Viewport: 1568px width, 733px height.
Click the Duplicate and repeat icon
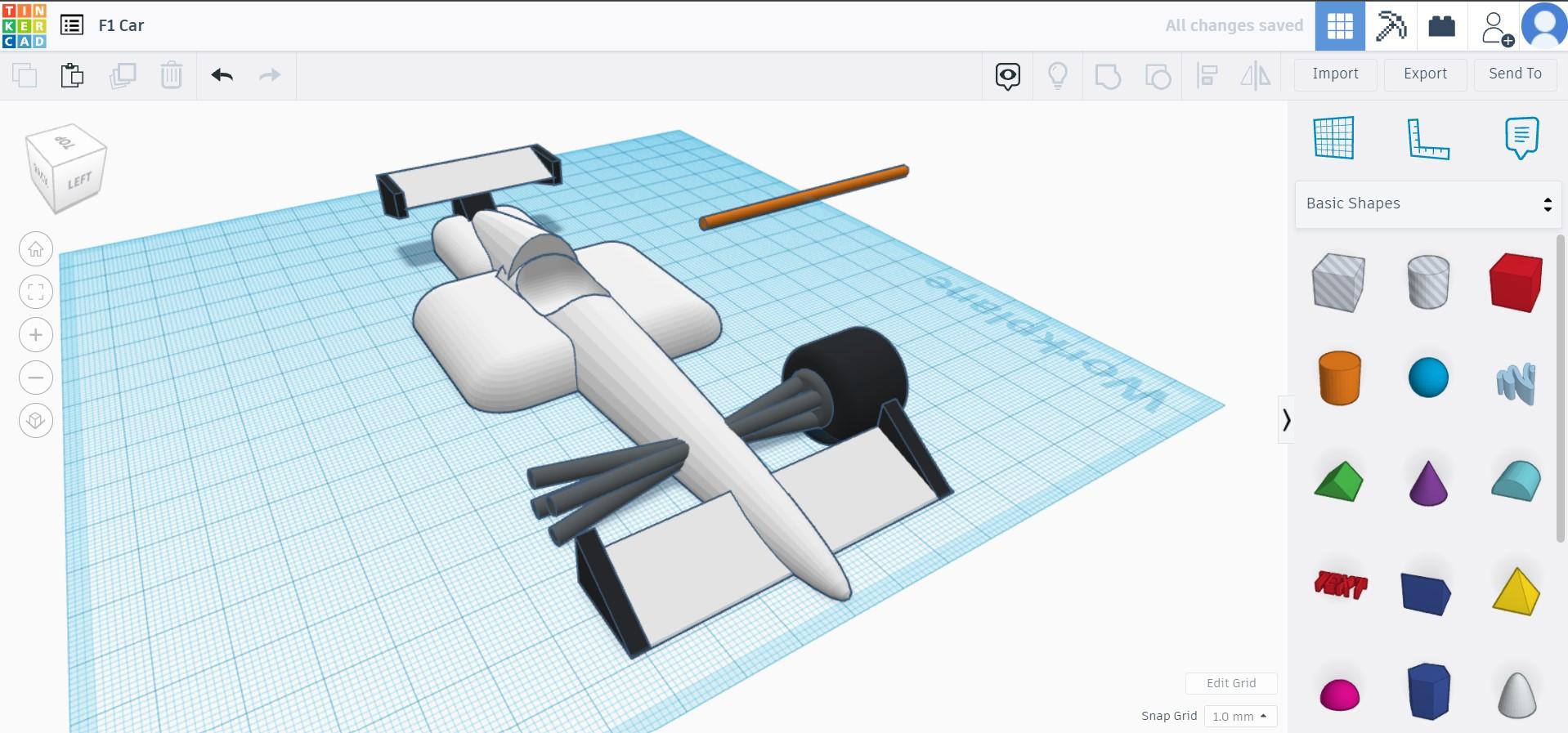123,75
